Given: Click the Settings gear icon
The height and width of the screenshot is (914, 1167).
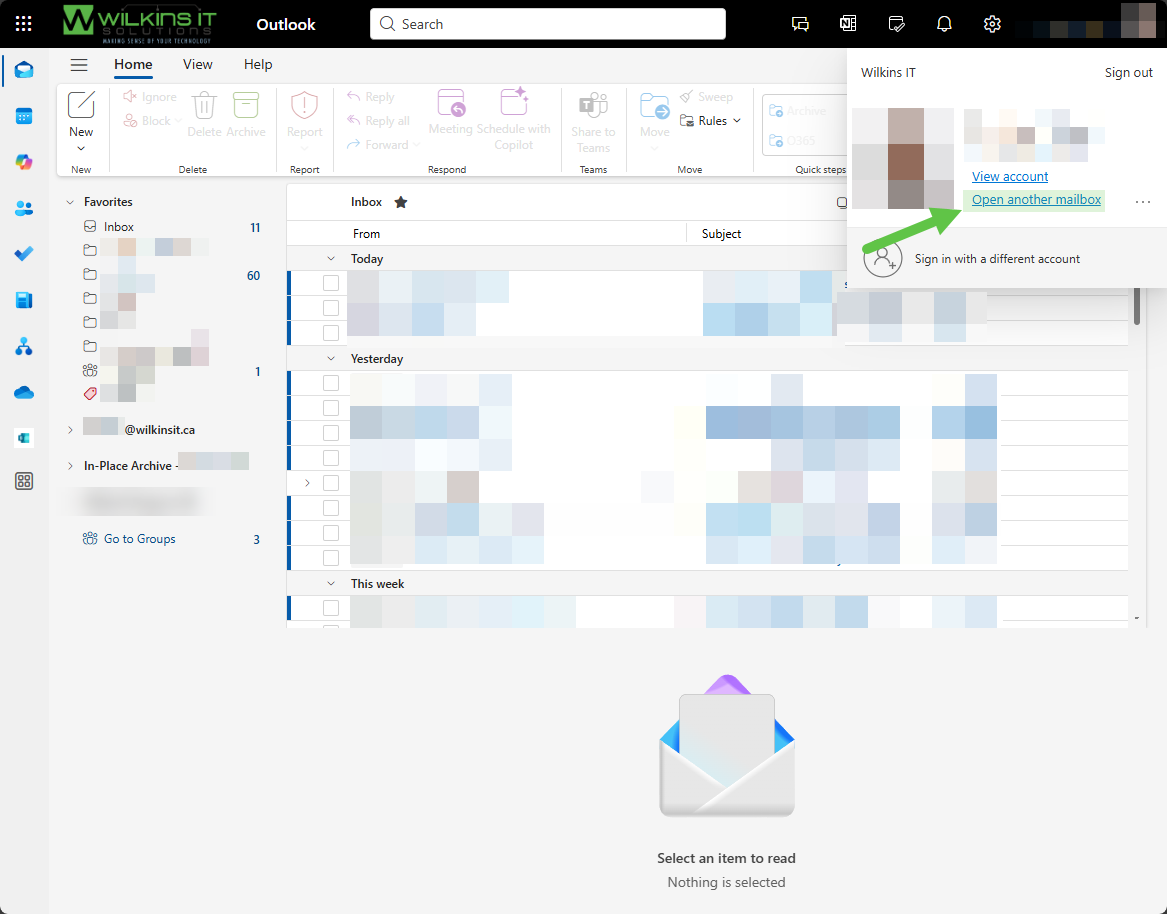Looking at the screenshot, I should 992,24.
